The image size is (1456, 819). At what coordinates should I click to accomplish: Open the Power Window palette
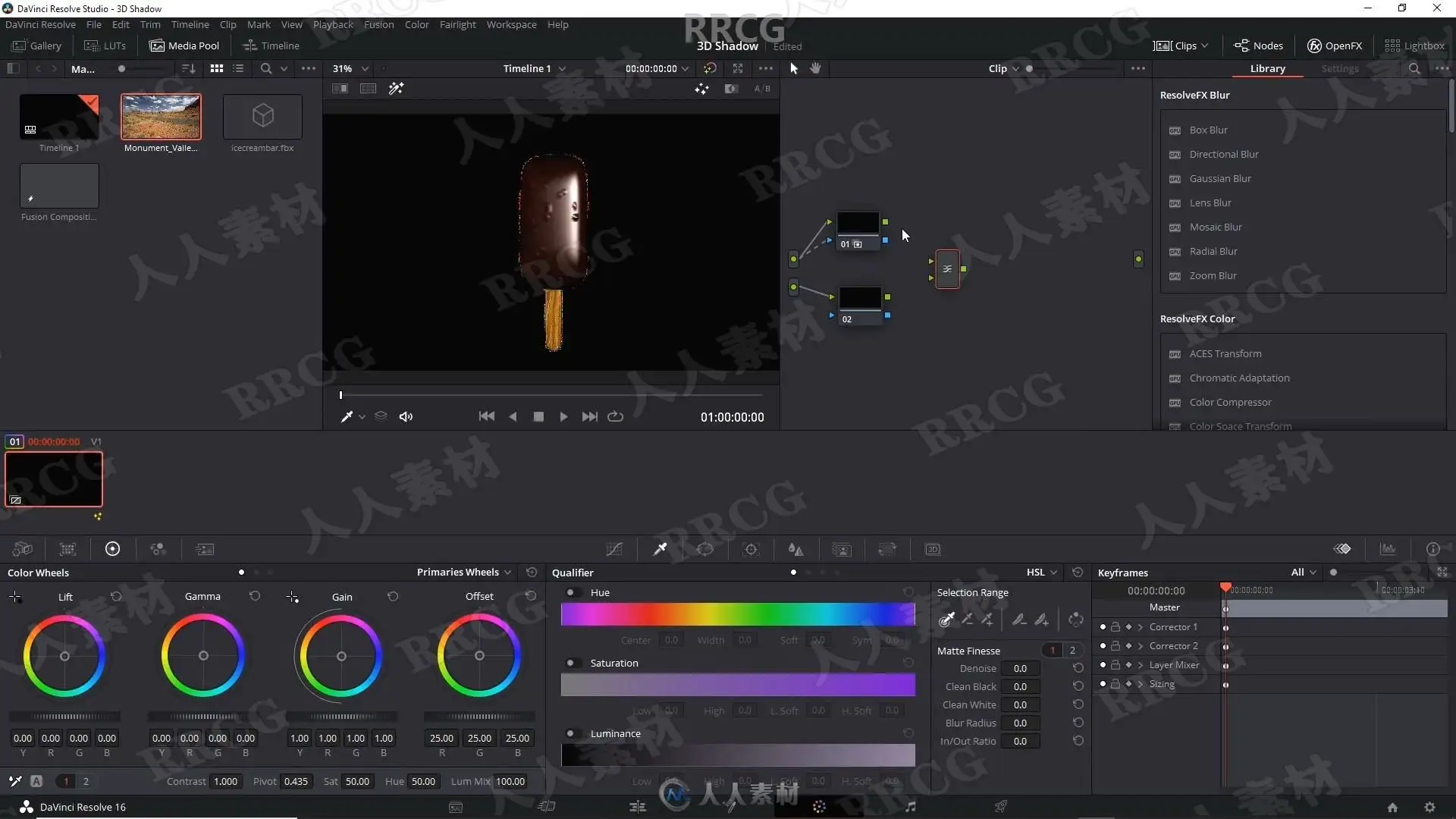point(705,549)
